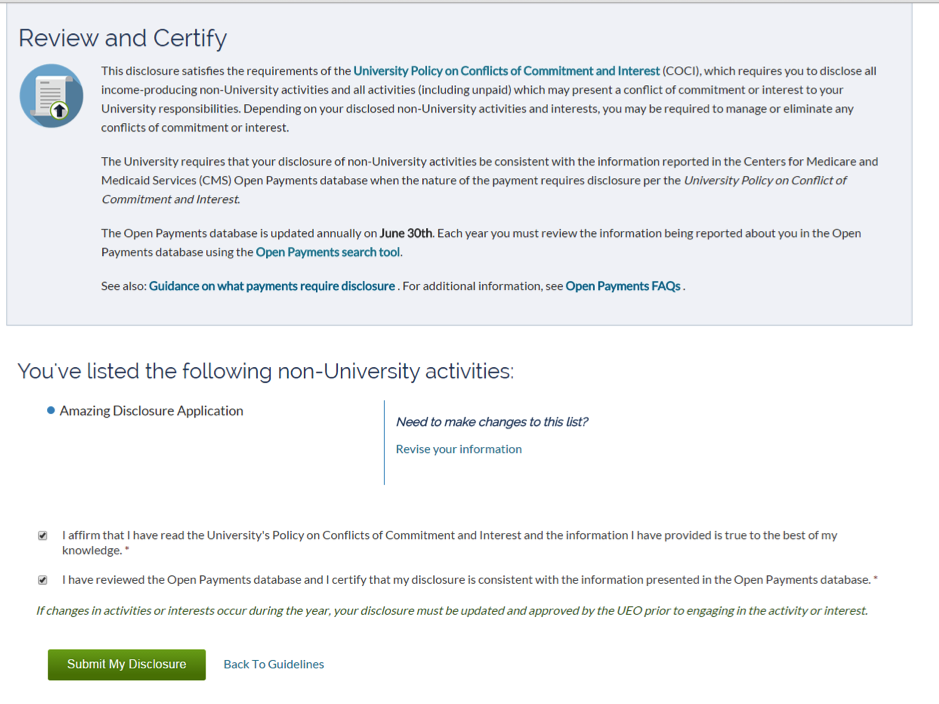Screen dimensions: 939x704
Task: Open the Open Payments search tool link
Action: coord(328,252)
